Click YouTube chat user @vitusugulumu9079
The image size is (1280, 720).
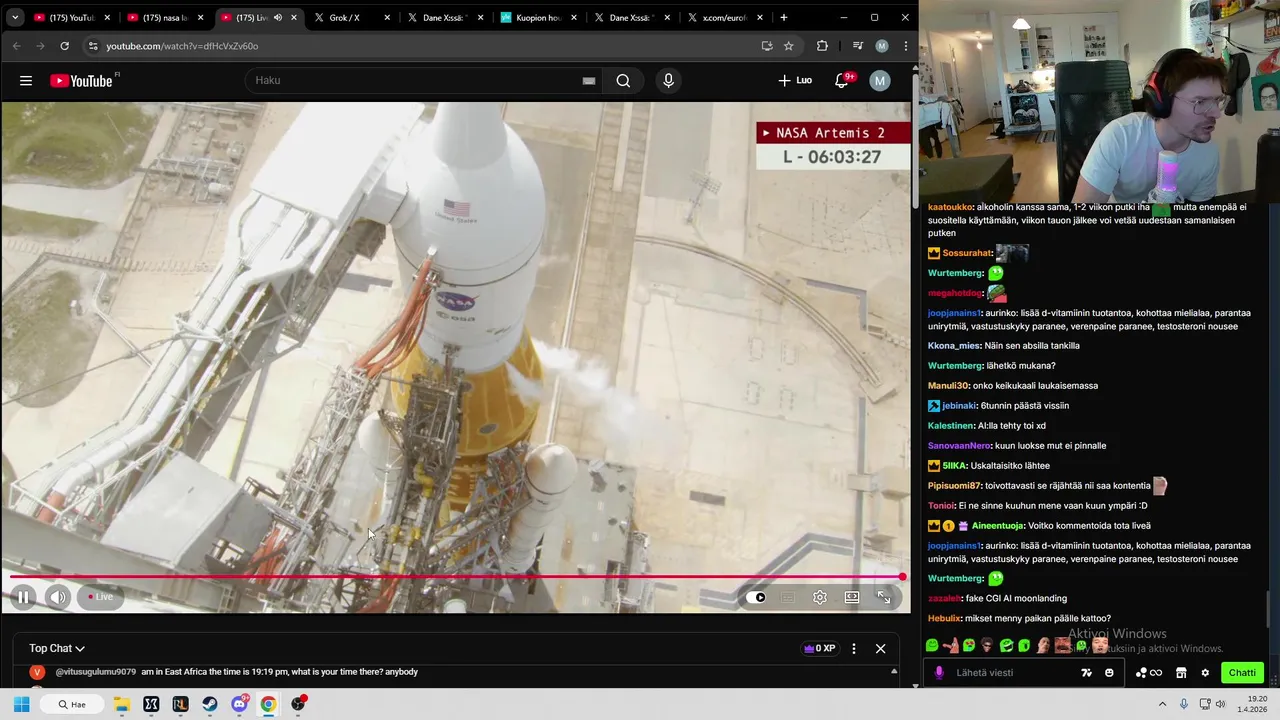96,672
